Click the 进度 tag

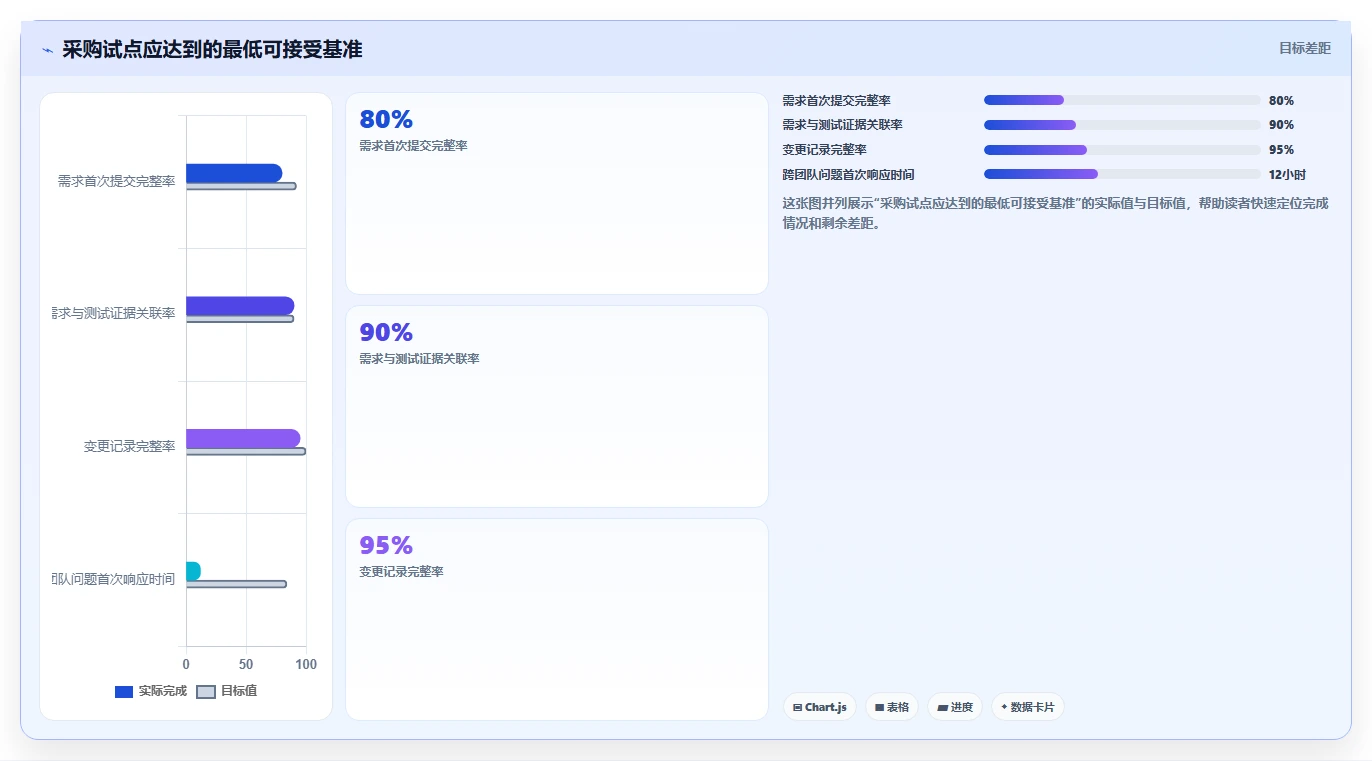point(955,707)
